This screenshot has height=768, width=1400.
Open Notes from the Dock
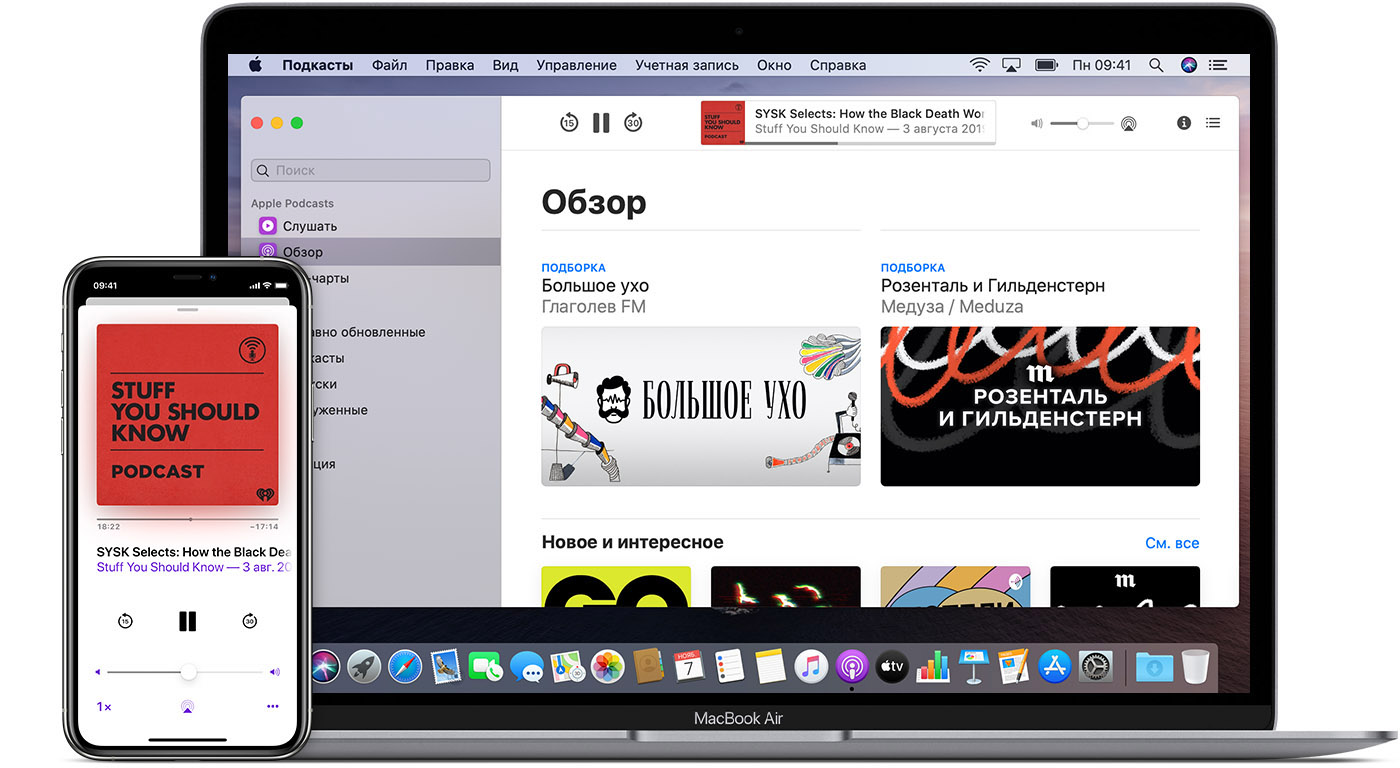point(770,665)
